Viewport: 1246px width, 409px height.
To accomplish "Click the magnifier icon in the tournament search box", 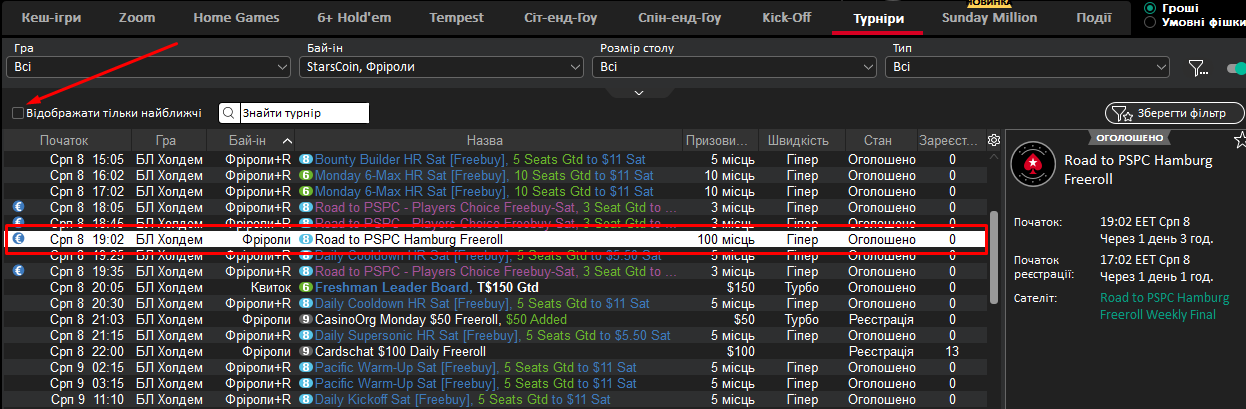I will [229, 113].
